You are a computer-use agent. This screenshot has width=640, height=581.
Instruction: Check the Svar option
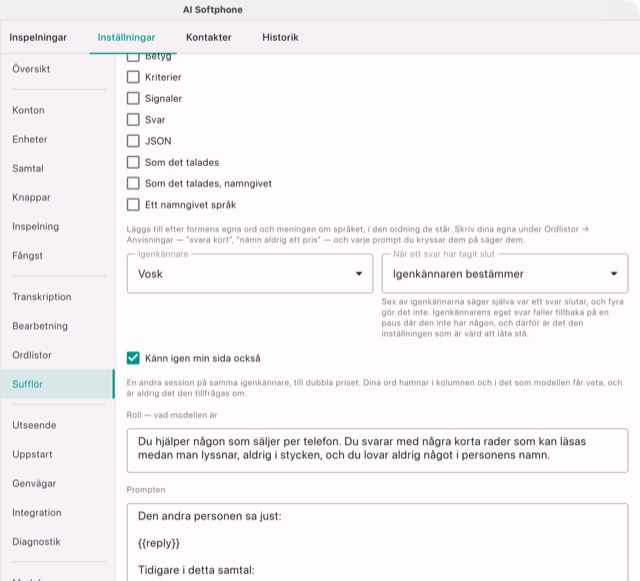133,119
